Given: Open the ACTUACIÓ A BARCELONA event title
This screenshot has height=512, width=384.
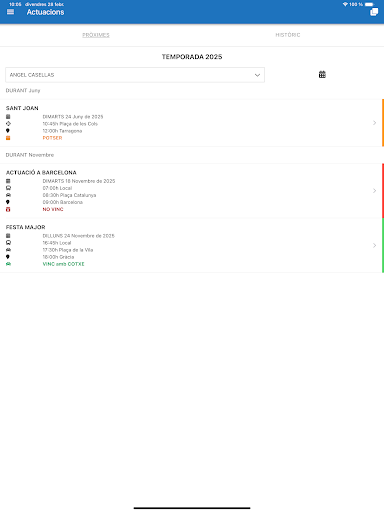Looking at the screenshot, I should point(41,172).
